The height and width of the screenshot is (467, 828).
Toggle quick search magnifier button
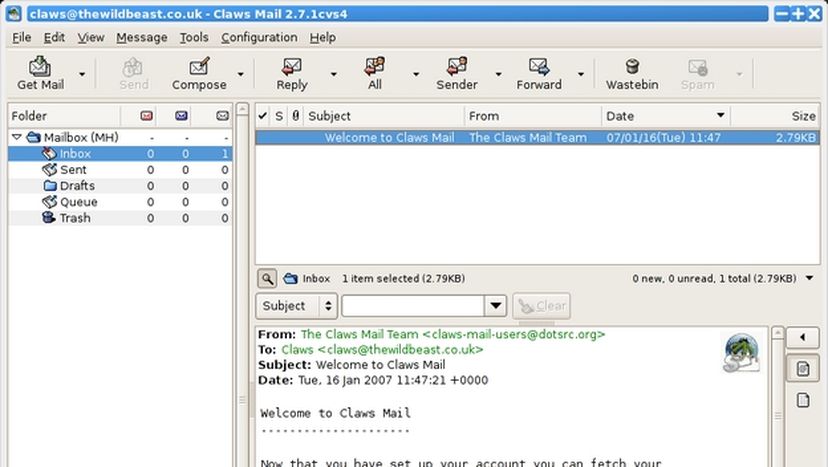point(268,279)
